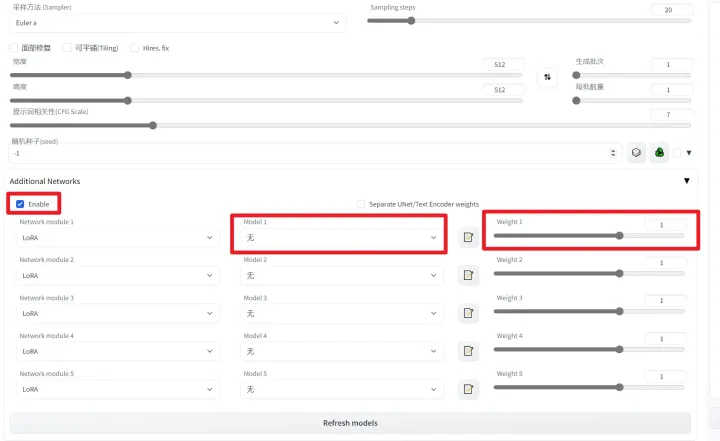Uncheck the Enable checkbox in Additional Networks
The height and width of the screenshot is (441, 720).
(x=20, y=204)
